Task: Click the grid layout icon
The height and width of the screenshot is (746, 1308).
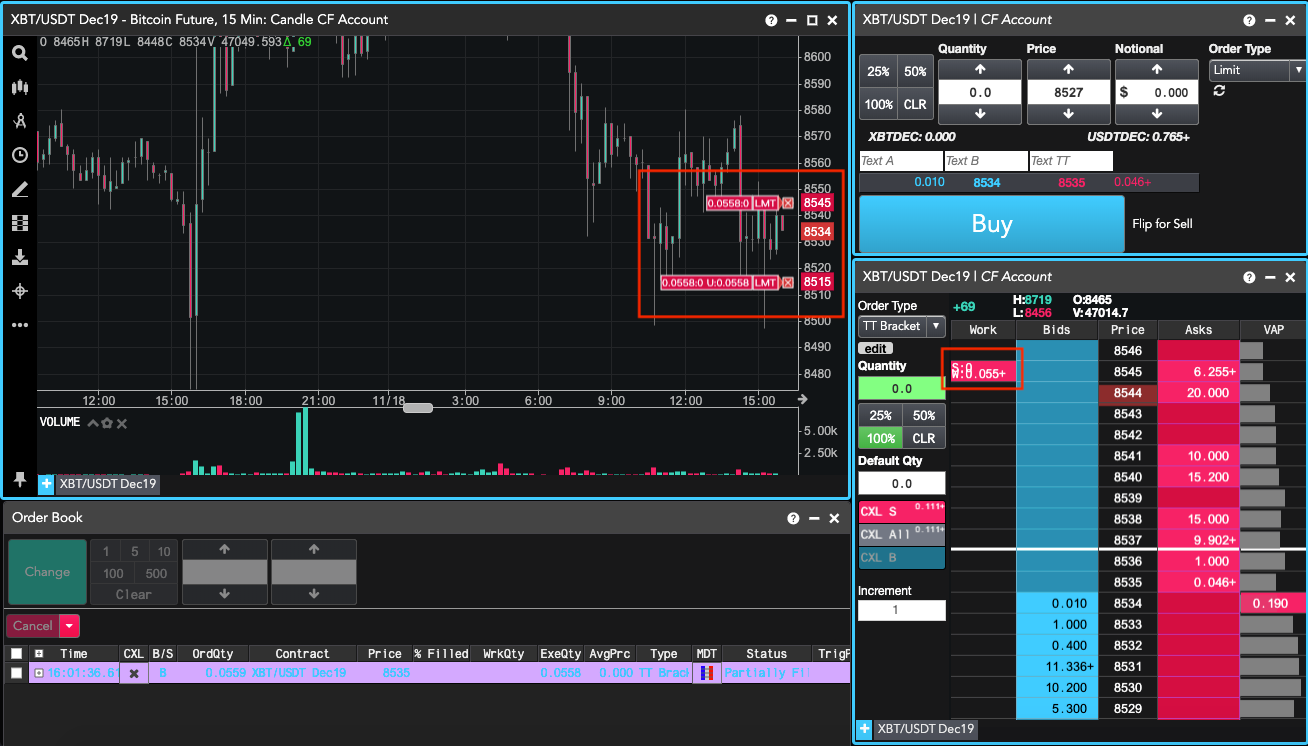Action: (19, 222)
